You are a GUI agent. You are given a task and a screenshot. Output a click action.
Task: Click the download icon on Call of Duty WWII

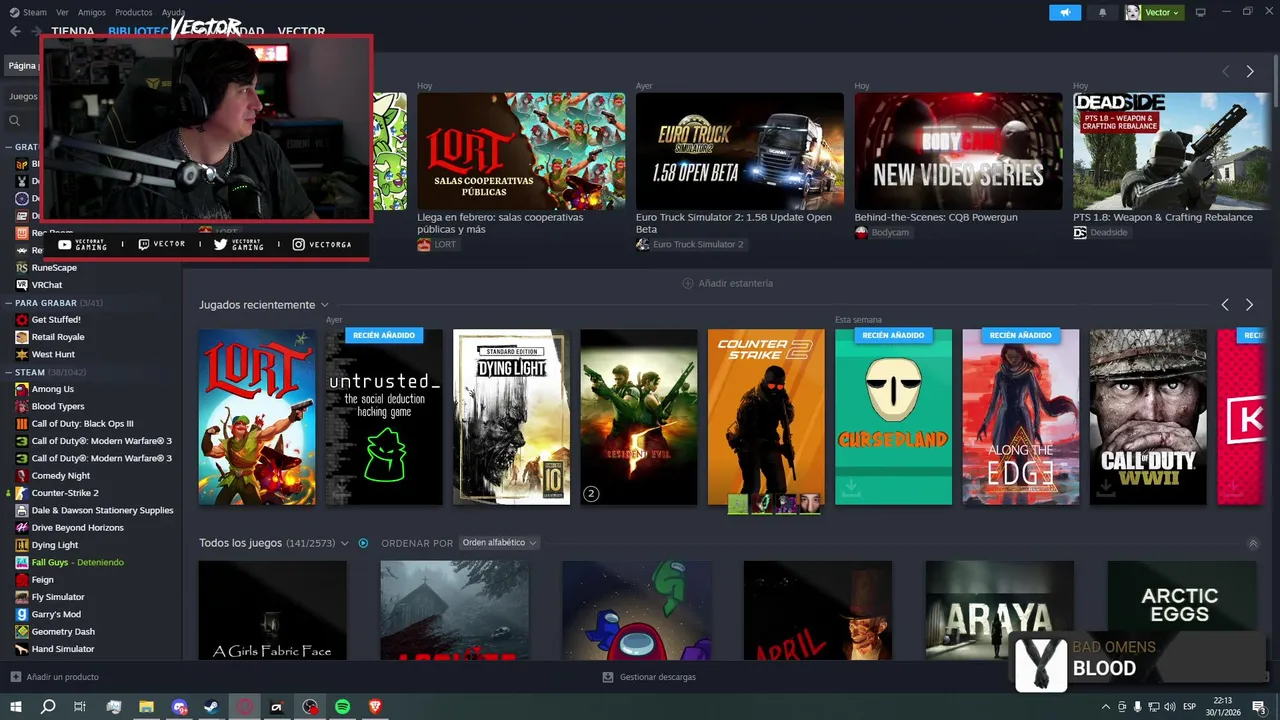coord(1106,487)
